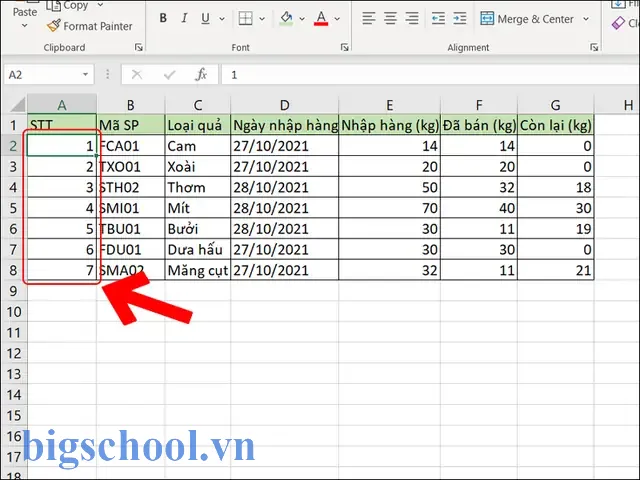The height and width of the screenshot is (480, 640).
Task: Select column G header
Action: (556, 105)
